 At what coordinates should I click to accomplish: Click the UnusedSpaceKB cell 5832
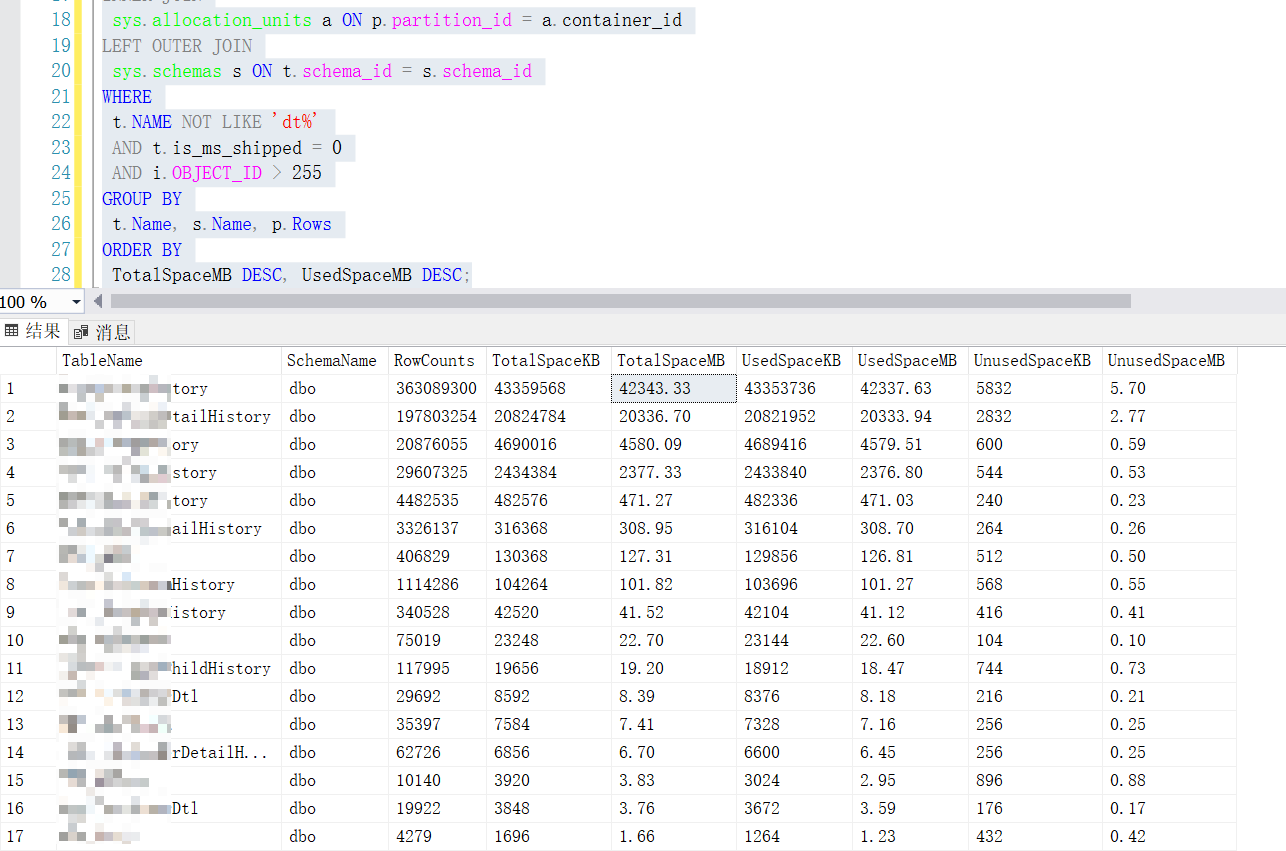tap(1036, 389)
